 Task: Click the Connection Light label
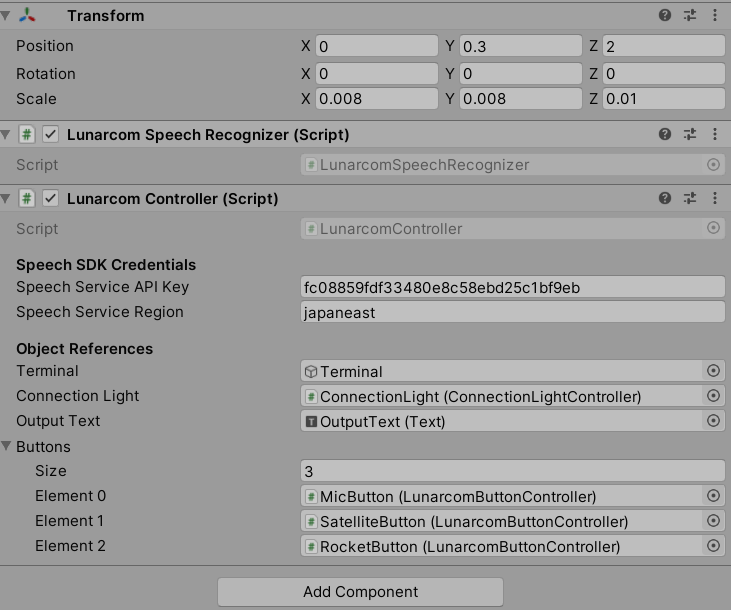[x=77, y=396]
